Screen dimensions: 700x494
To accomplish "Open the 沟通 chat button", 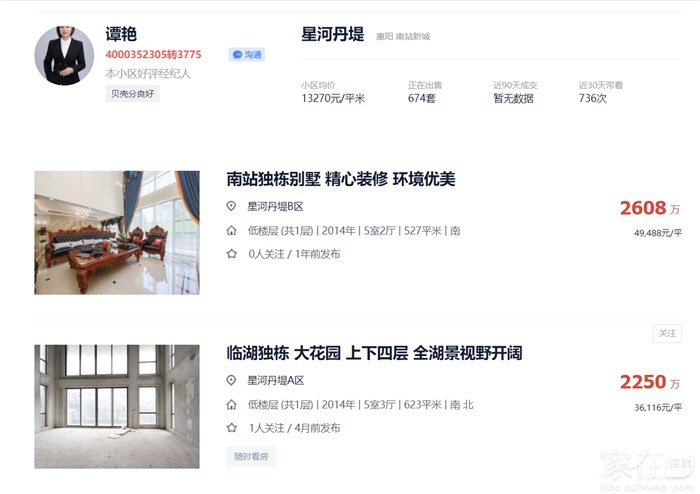I will pos(247,55).
